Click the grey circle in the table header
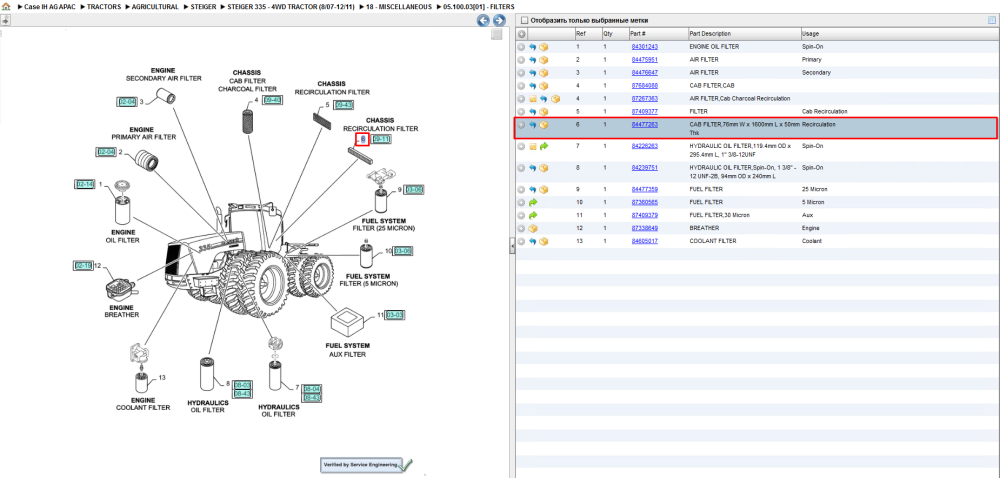Viewport: 1000px width, 478px height. click(521, 34)
